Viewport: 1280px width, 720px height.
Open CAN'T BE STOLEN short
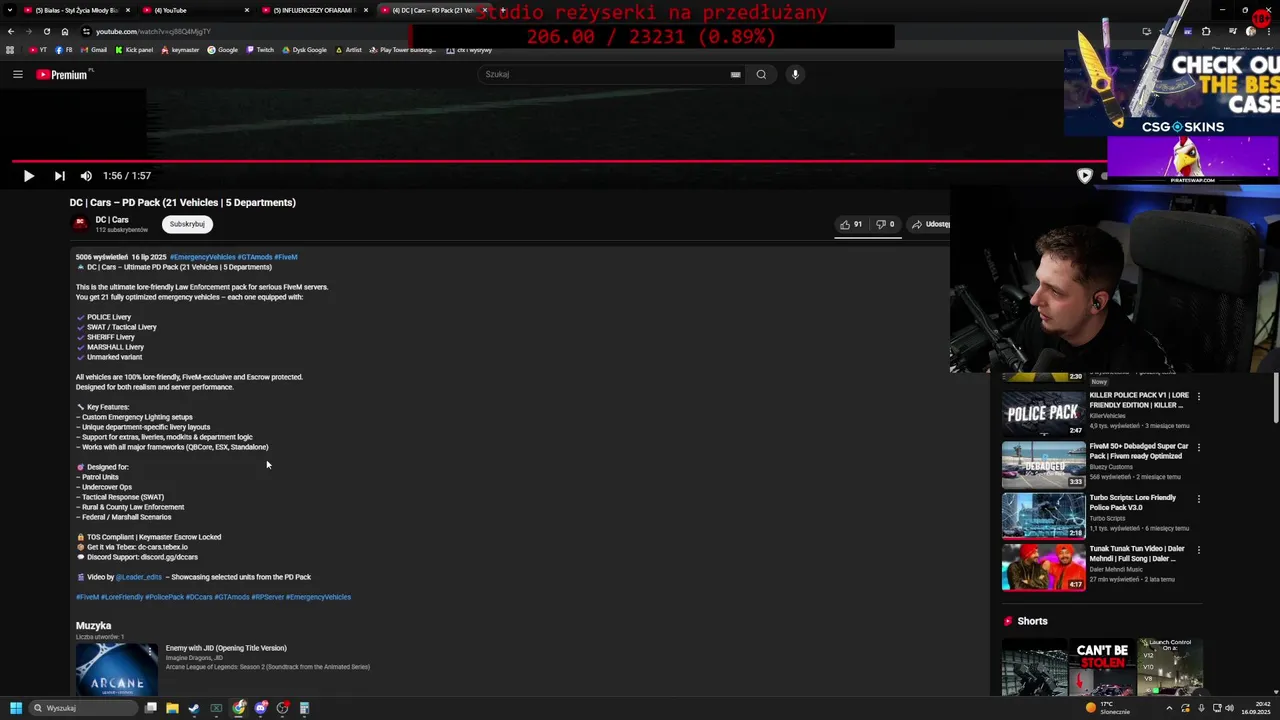click(1102, 666)
